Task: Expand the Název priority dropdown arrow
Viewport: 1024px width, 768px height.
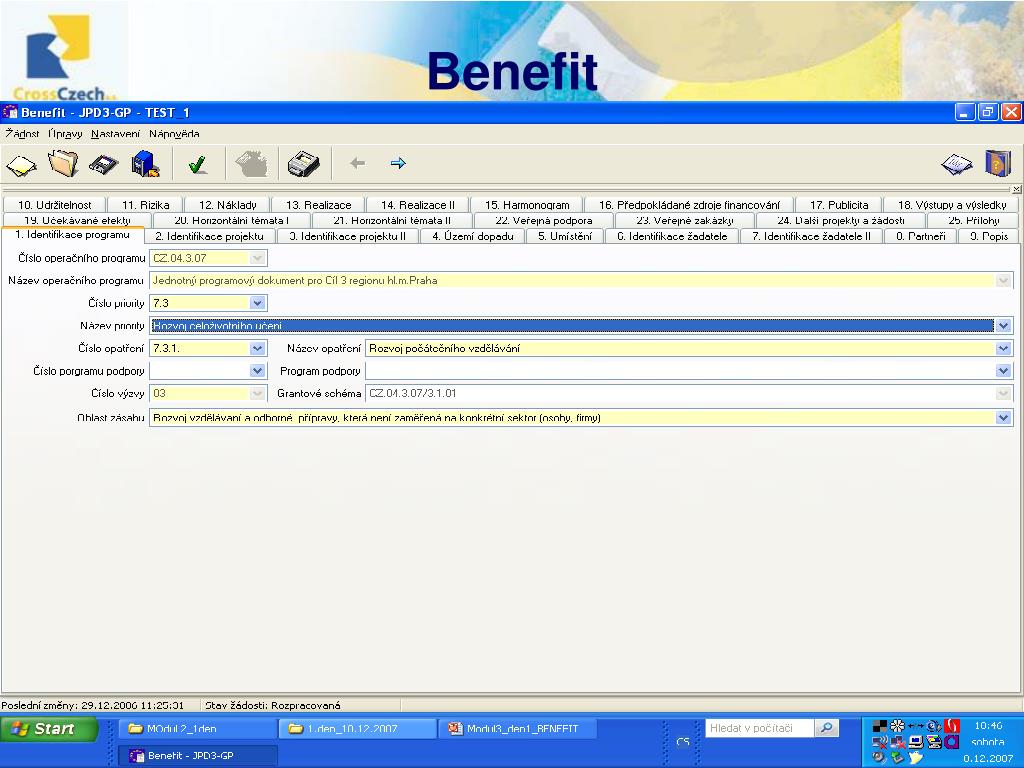Action: pos(1004,325)
